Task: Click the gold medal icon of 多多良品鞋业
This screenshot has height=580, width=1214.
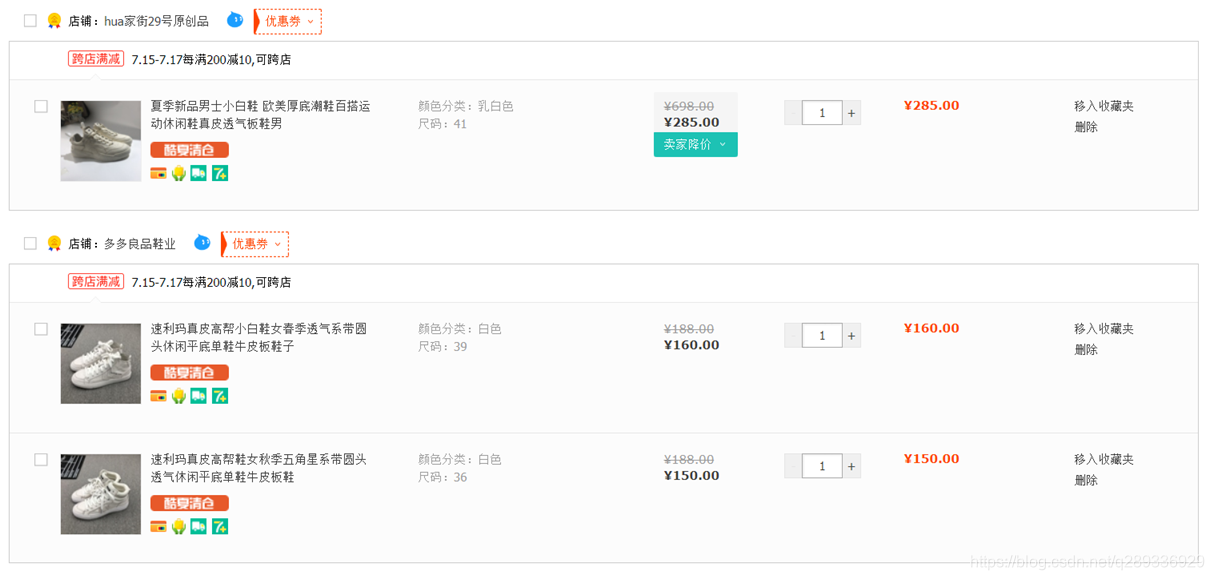Action: pyautogui.click(x=54, y=244)
